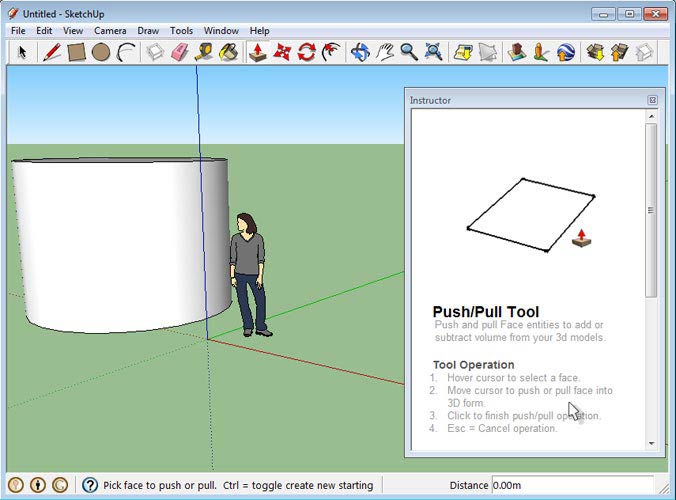The height and width of the screenshot is (500, 676).
Task: Pick the Line pencil tool
Action: point(51,51)
